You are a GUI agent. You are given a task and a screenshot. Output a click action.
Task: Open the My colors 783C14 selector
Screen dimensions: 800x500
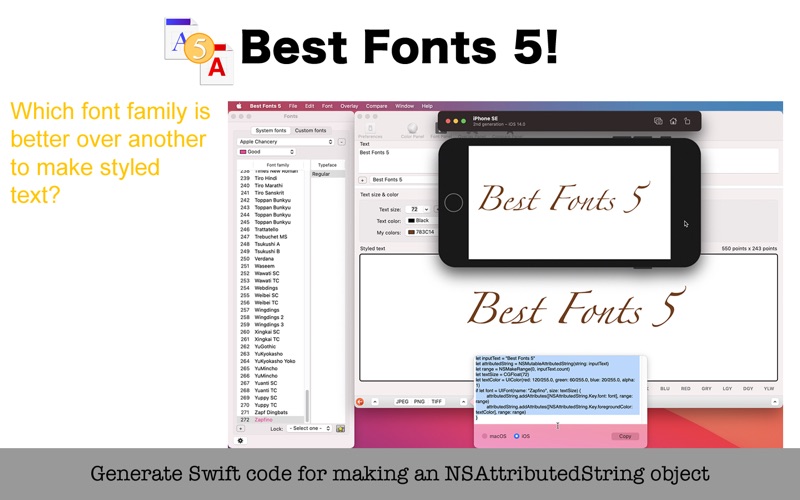(x=421, y=232)
